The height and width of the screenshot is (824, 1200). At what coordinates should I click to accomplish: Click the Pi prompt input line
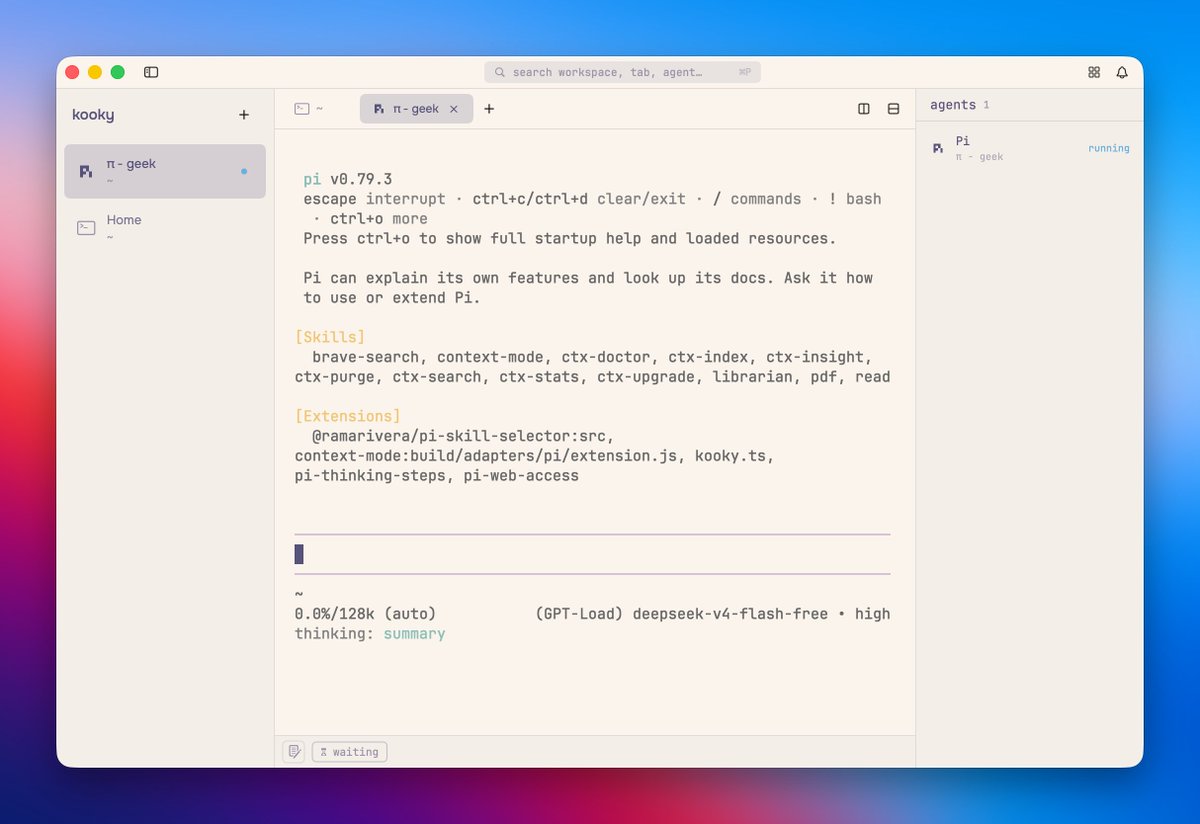click(x=592, y=554)
